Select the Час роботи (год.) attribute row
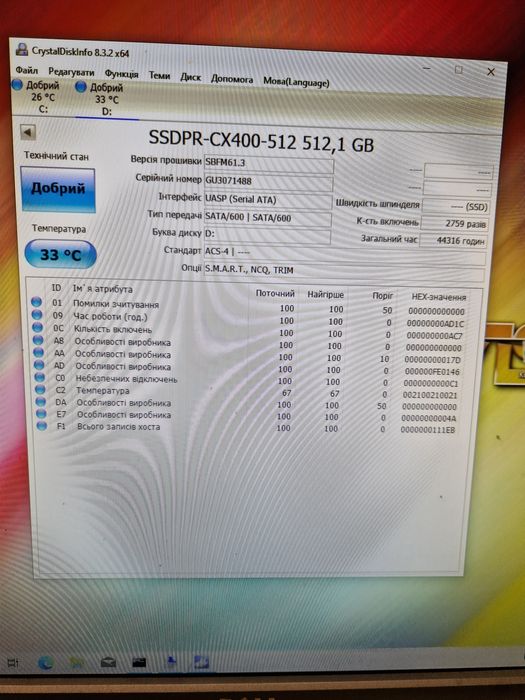Screen dimensions: 525x700 coord(249,319)
